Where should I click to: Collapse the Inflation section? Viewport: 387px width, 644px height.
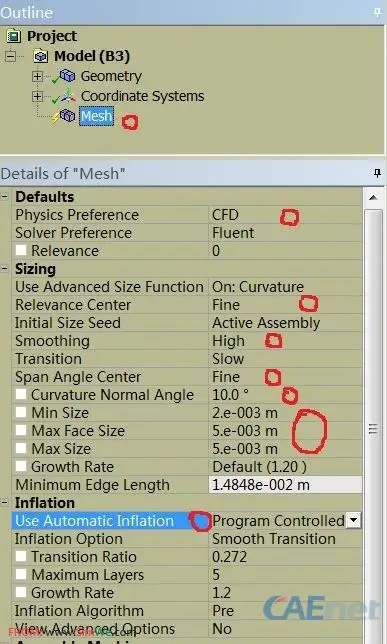(x=5, y=503)
